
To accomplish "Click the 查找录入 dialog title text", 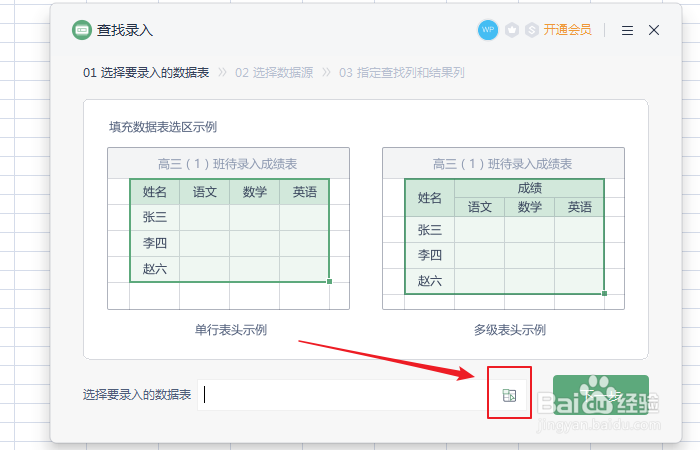I will [125, 30].
